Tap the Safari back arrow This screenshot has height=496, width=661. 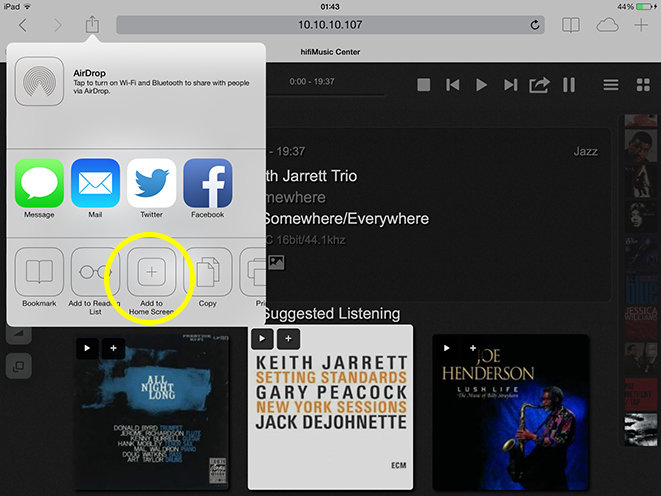click(23, 25)
